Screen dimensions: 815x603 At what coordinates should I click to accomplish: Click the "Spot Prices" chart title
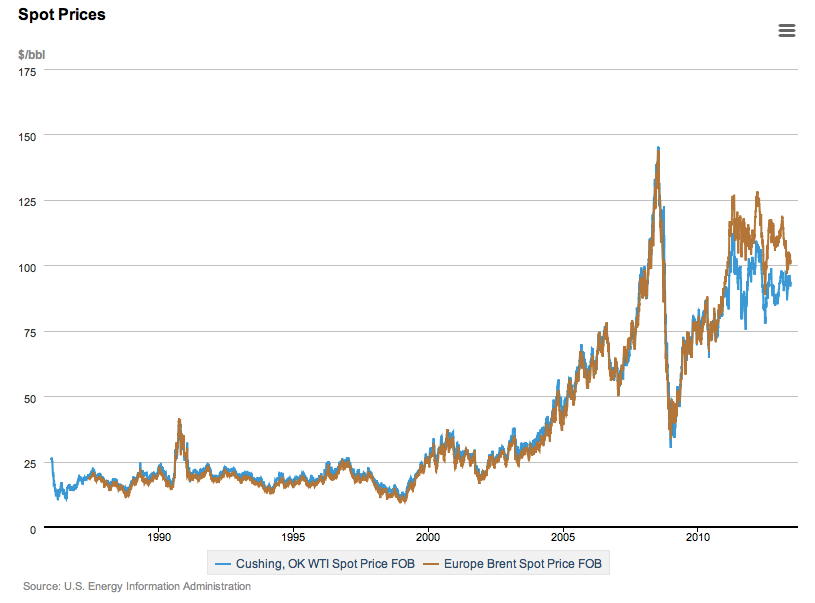point(61,15)
